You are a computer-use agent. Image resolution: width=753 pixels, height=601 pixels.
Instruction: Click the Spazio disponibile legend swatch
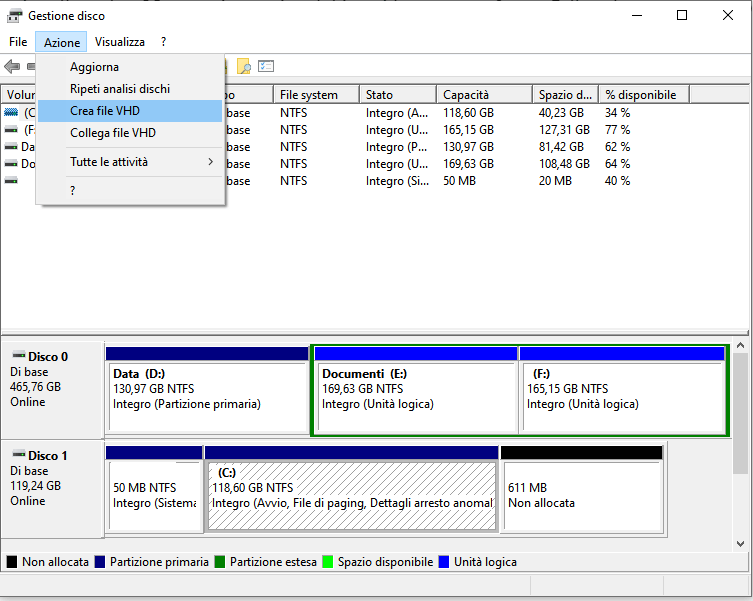pyautogui.click(x=328, y=562)
